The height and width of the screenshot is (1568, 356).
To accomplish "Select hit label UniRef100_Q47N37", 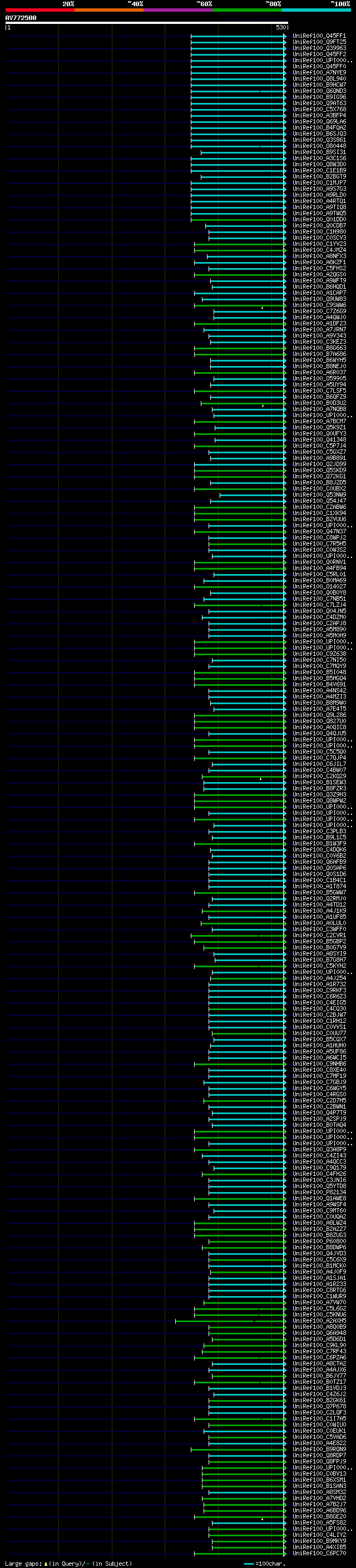I will point(319,531).
